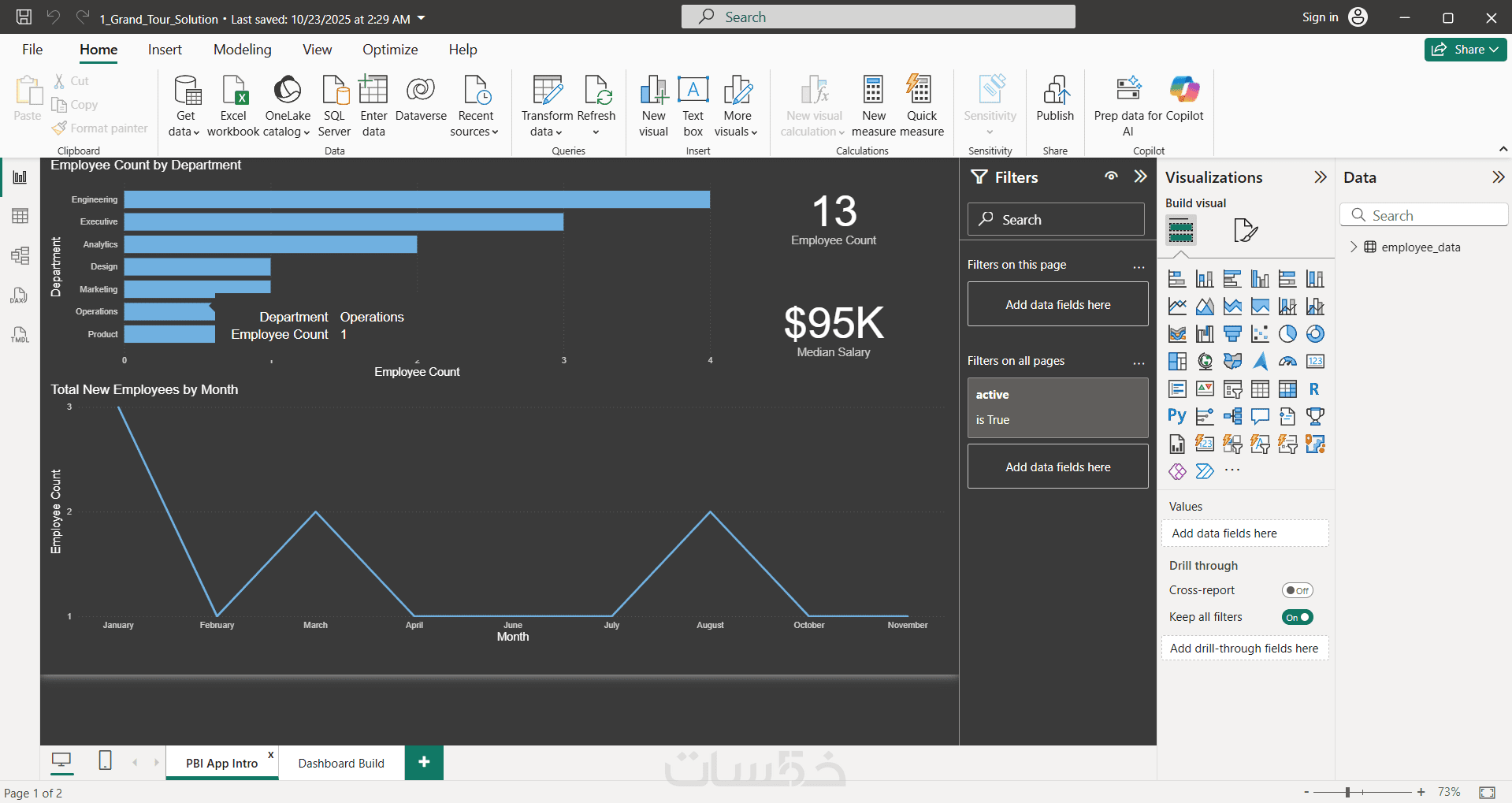Select the KPI visual icon
1512x803 pixels.
coord(1205,389)
